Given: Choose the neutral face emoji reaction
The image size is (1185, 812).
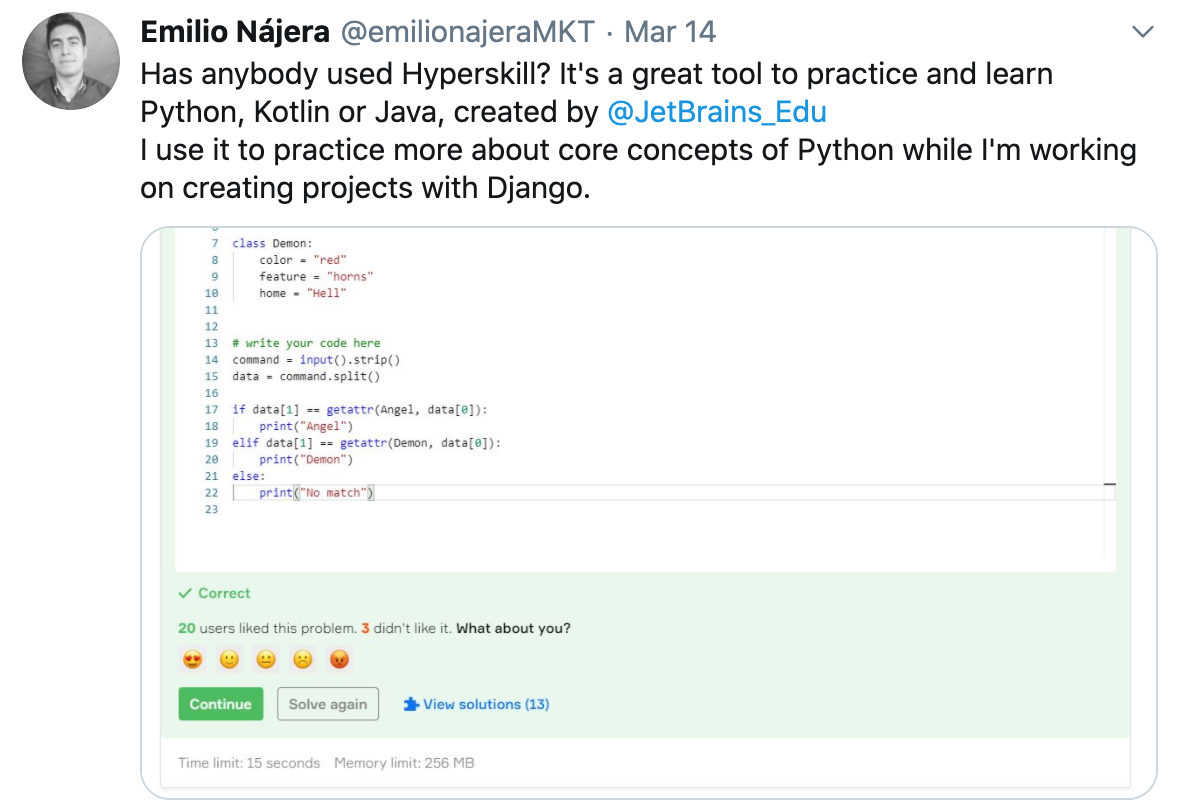Looking at the screenshot, I should pyautogui.click(x=266, y=660).
